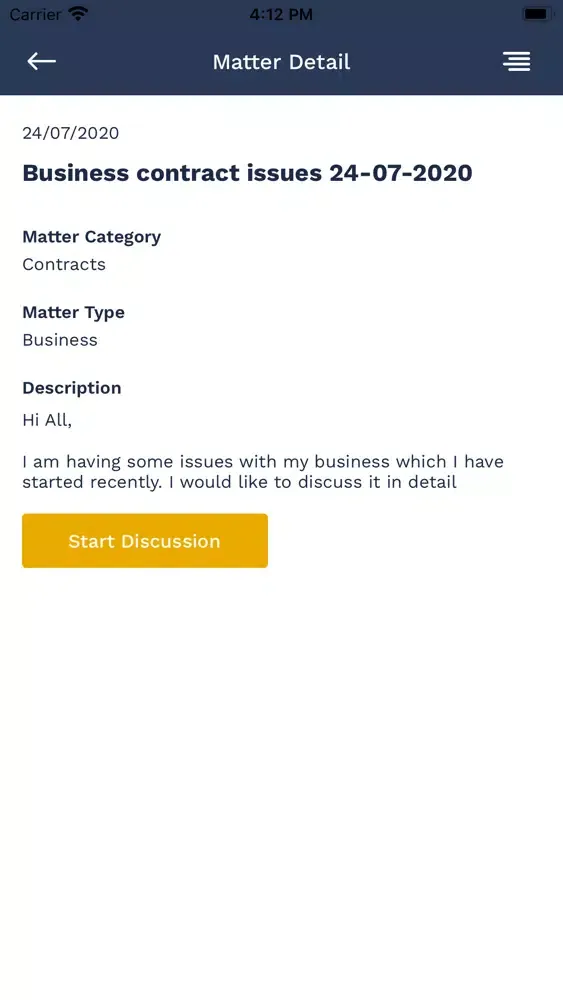Viewport: 563px width, 1000px height.
Task: Tap the description paragraph about business issues
Action: coord(263,471)
